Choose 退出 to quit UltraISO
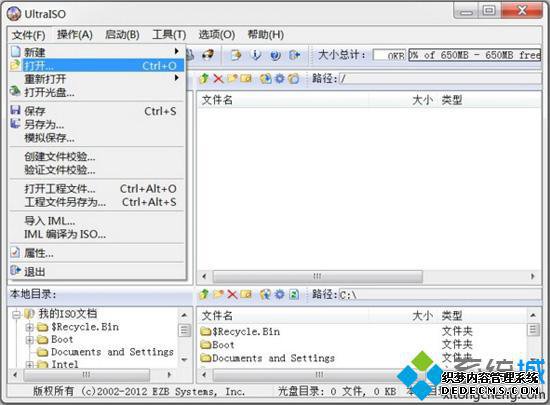This screenshot has width=550, height=405. point(96,272)
